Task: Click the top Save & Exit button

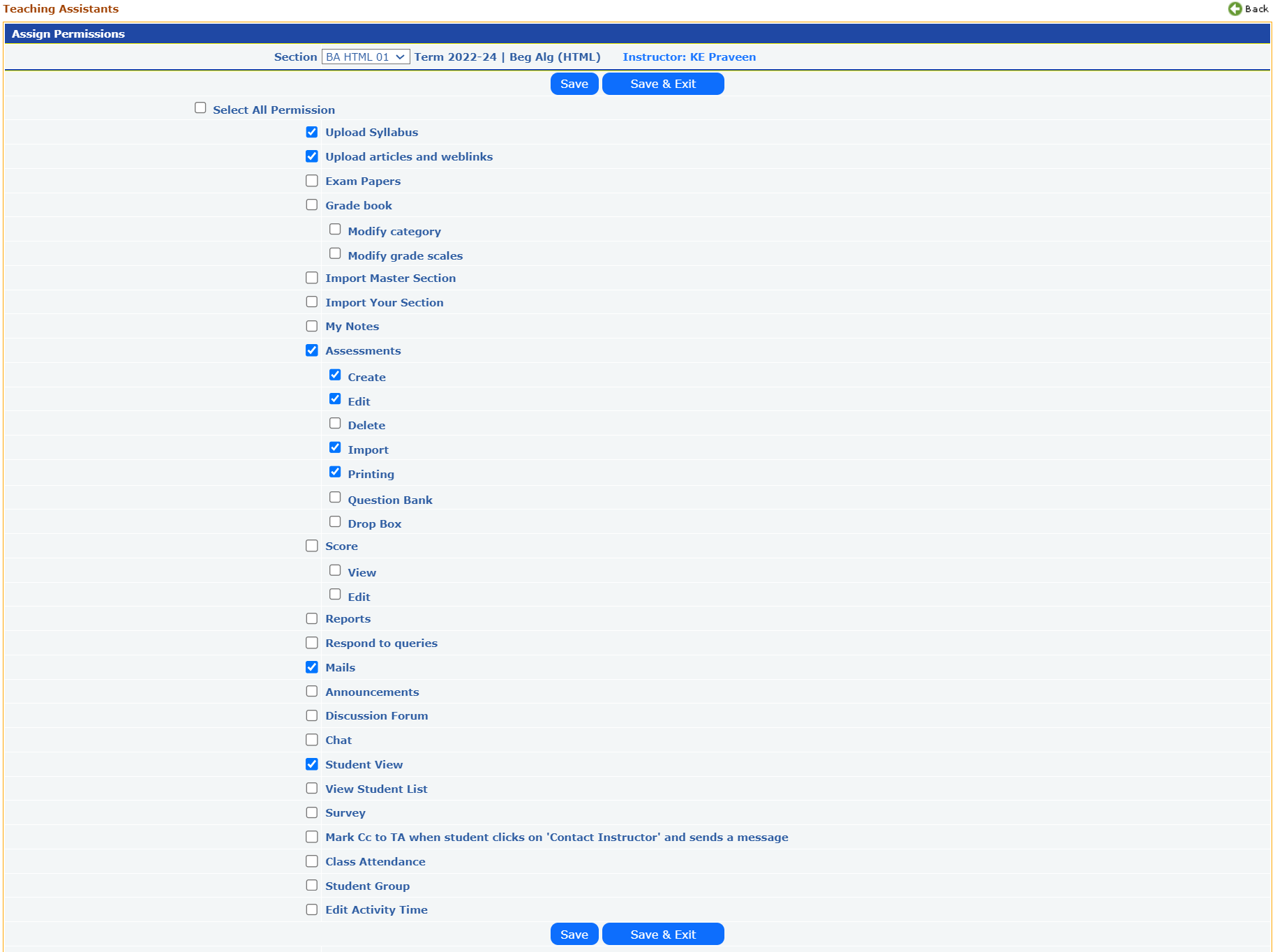Action: point(662,84)
